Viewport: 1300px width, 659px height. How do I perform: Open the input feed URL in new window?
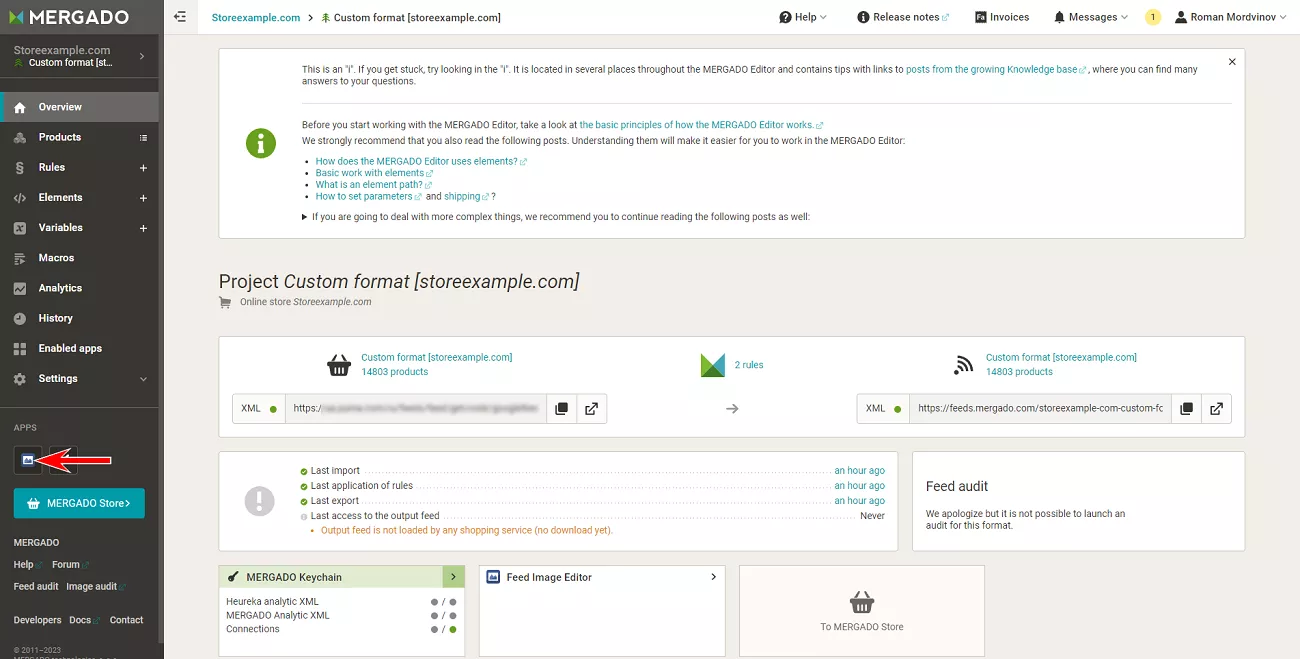click(x=592, y=409)
